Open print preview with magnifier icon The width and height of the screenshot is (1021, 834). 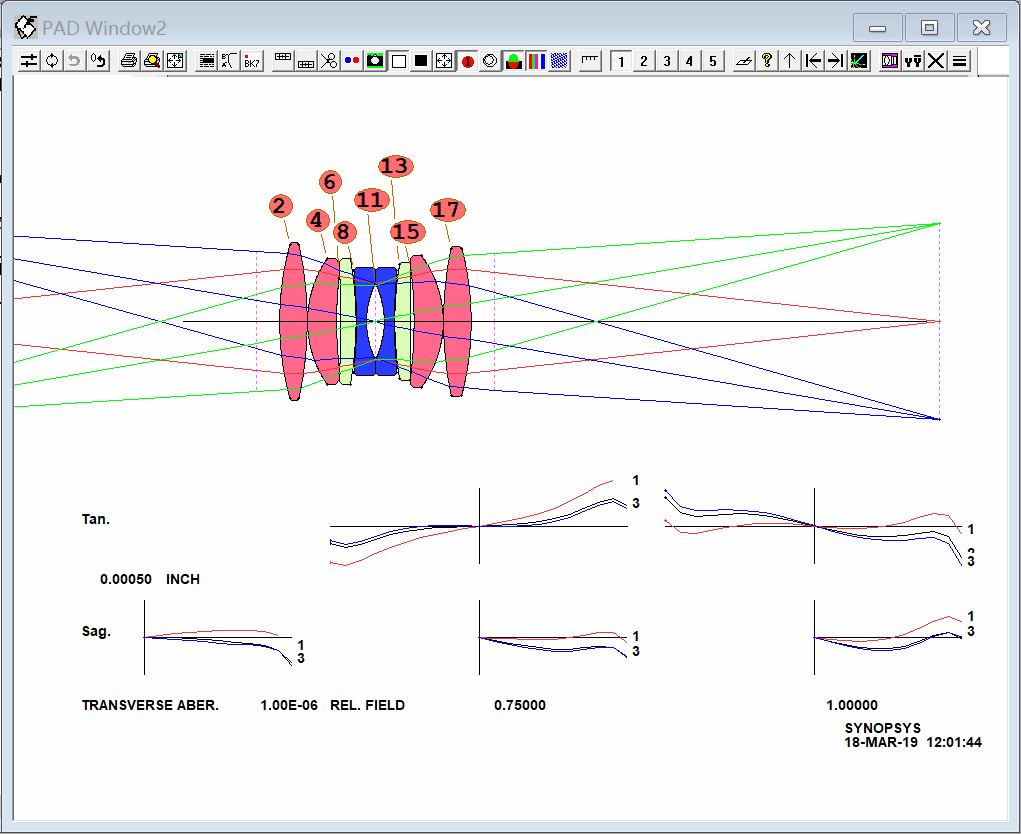click(x=152, y=61)
